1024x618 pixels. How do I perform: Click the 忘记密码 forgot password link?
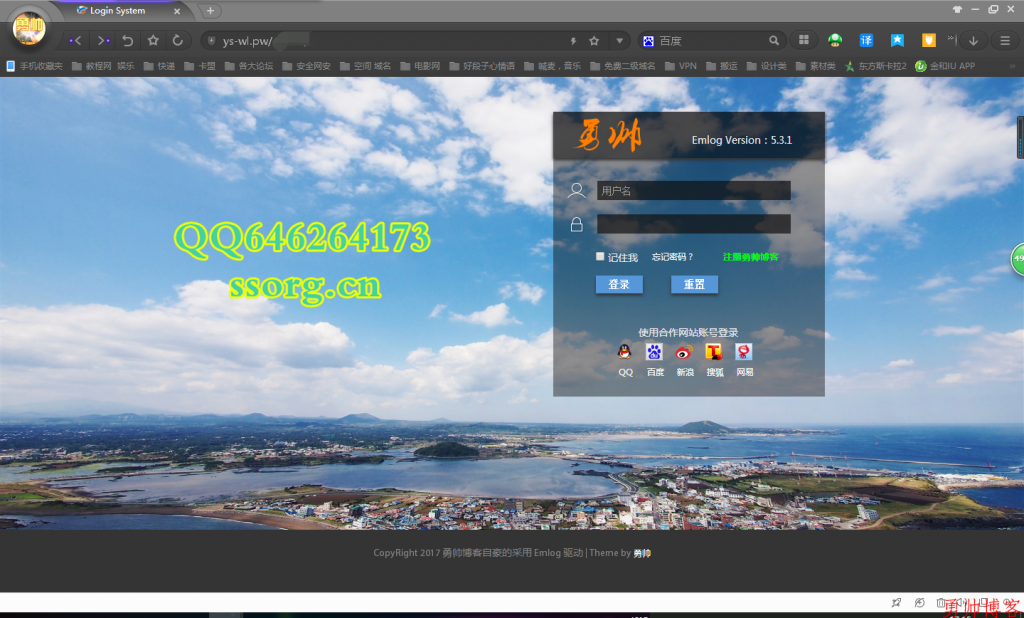672,257
